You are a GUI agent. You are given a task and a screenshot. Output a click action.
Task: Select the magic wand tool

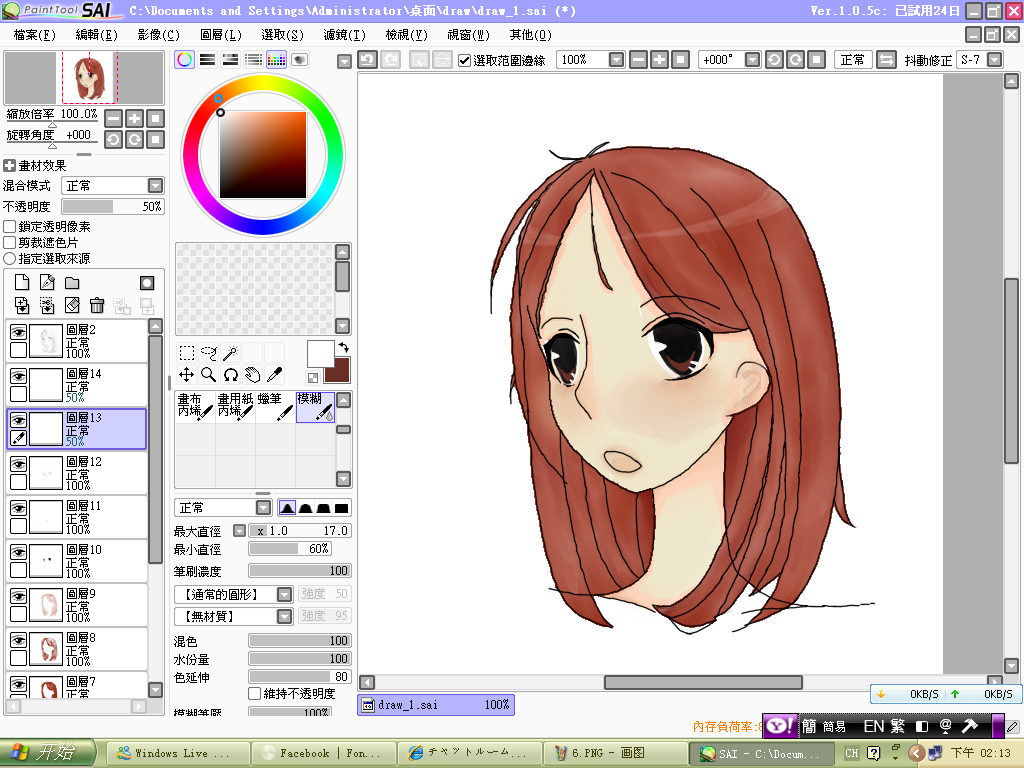click(x=231, y=353)
